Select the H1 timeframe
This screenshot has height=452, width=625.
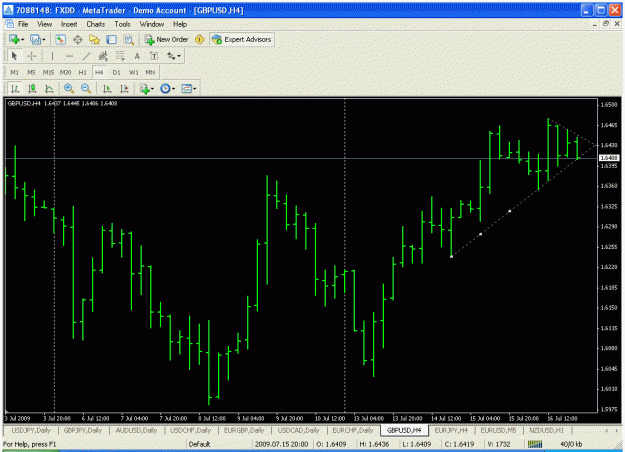83,72
